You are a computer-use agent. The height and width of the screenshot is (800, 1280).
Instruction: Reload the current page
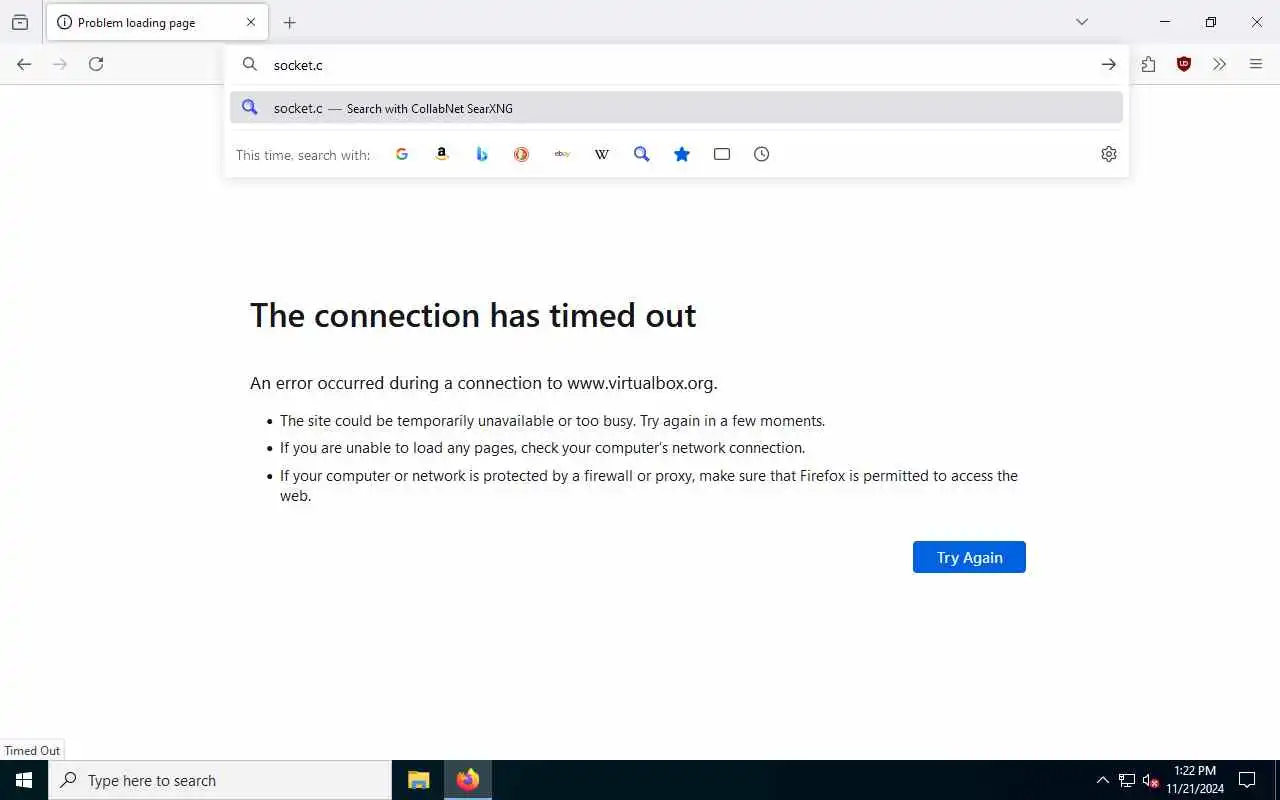96,64
